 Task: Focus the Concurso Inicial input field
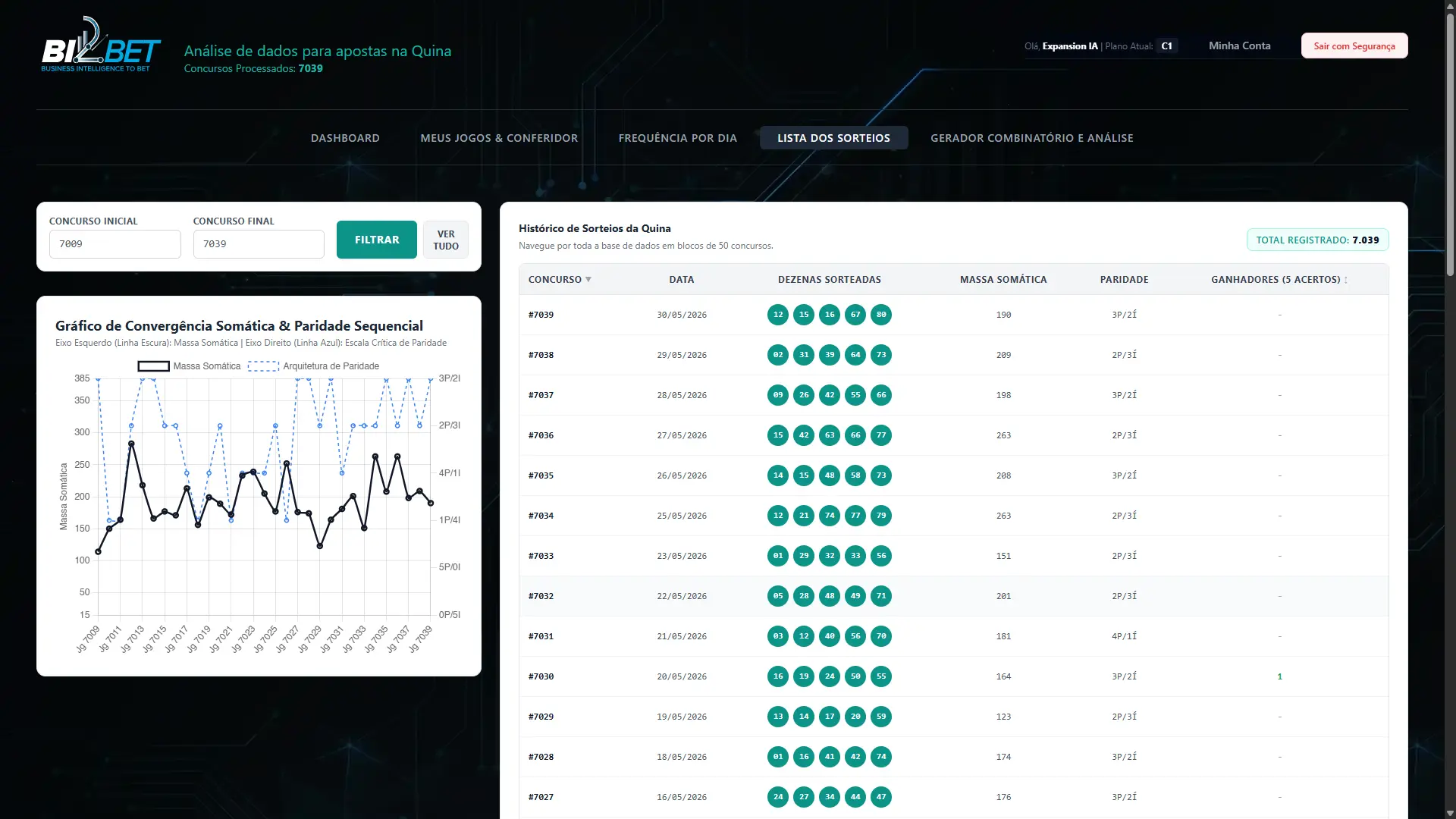pos(115,244)
